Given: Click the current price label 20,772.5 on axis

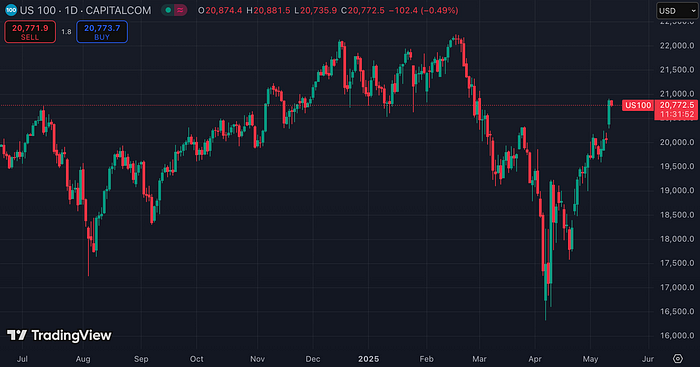Looking at the screenshot, I should (x=677, y=105).
